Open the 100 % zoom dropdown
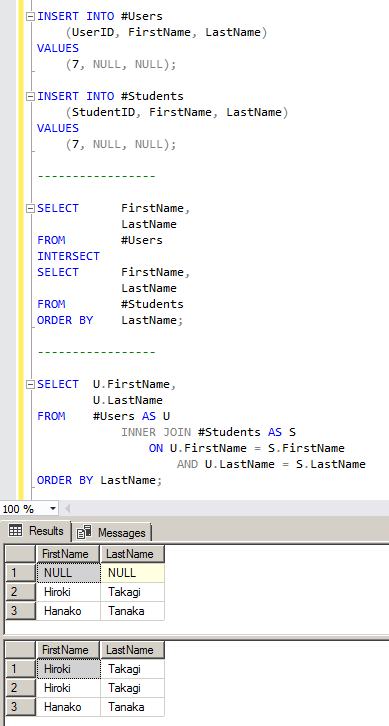The image size is (389, 726). click(x=53, y=509)
